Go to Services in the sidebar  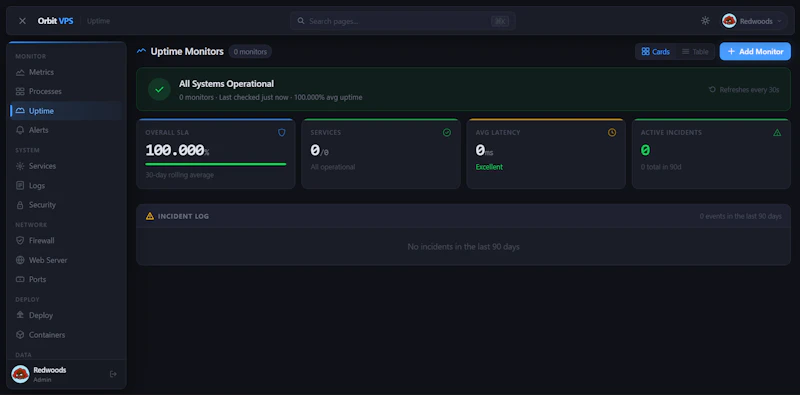pyautogui.click(x=66, y=166)
